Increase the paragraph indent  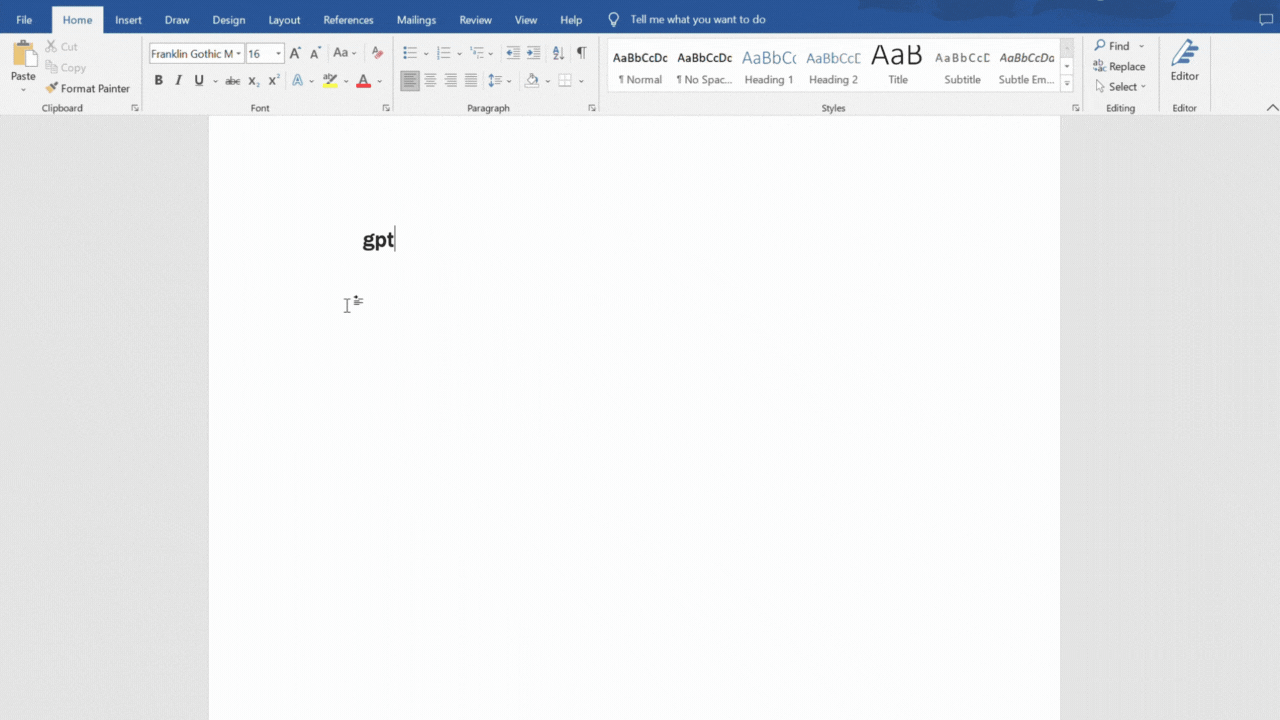click(534, 53)
